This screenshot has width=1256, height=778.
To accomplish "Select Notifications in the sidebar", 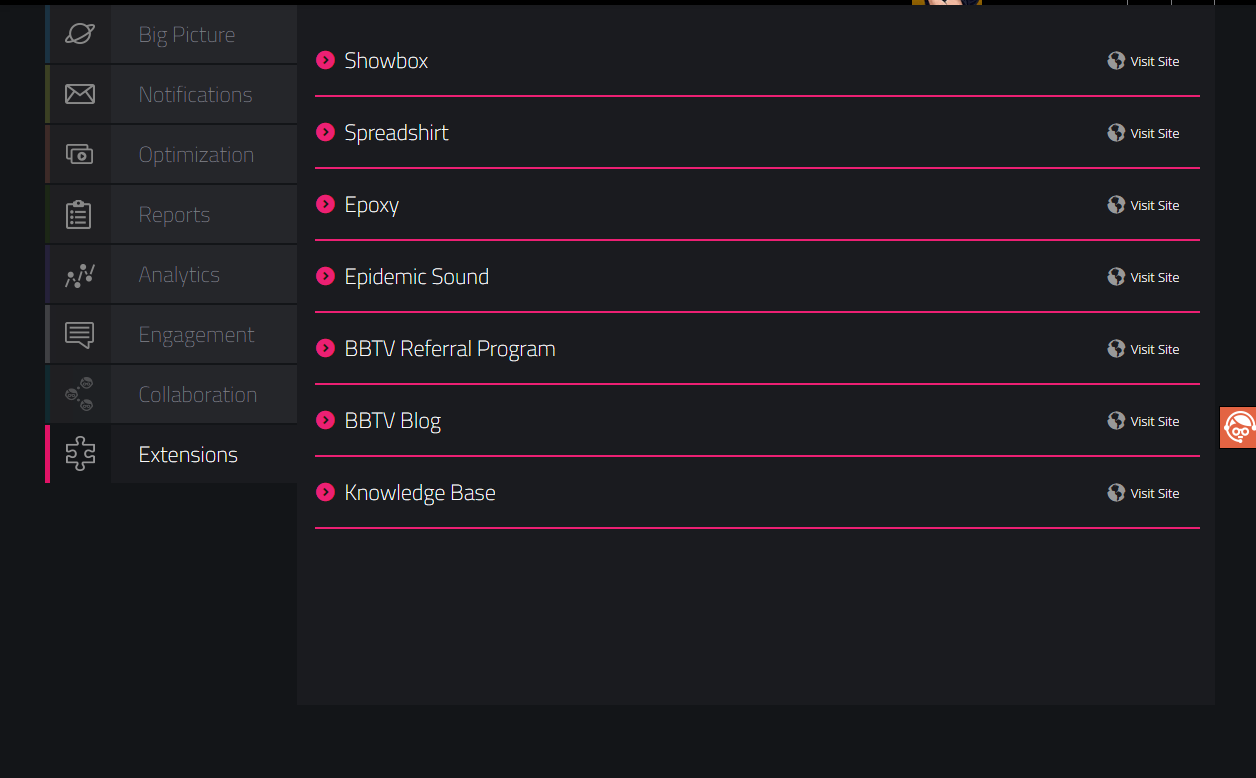I will (x=195, y=95).
